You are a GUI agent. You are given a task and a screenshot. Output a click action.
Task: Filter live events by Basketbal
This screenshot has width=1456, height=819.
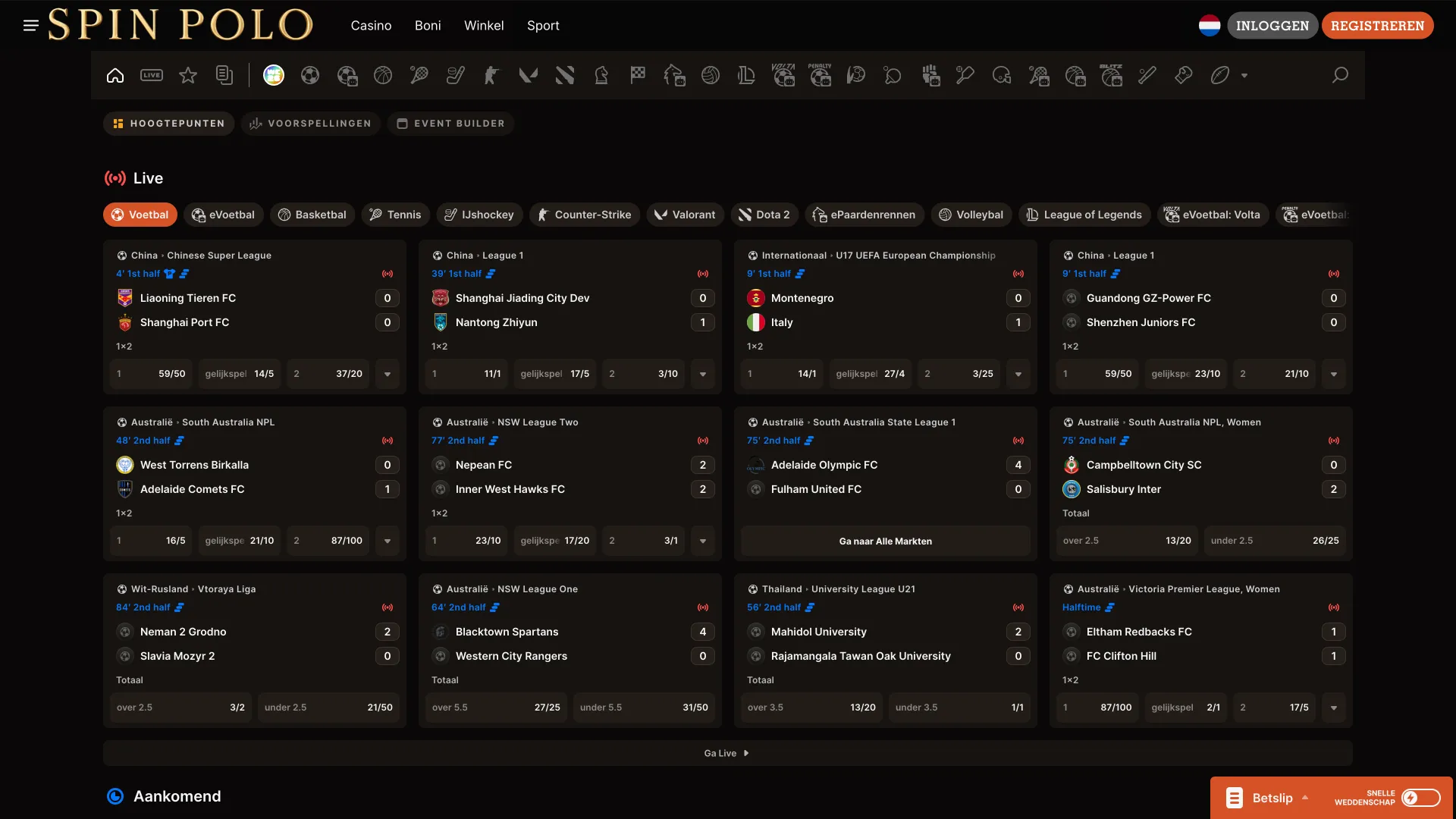[312, 215]
